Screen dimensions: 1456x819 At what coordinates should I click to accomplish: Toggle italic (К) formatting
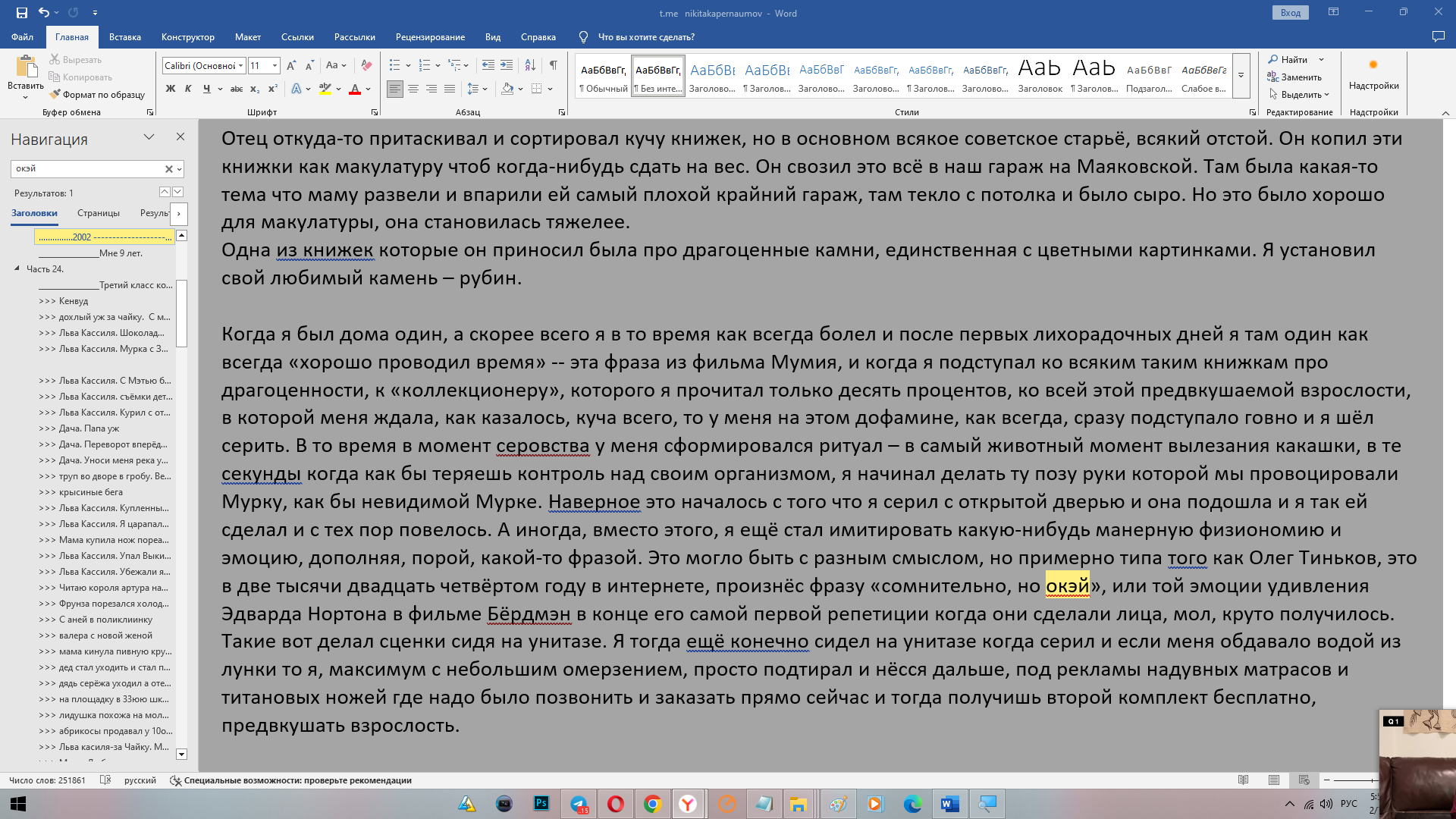[x=188, y=89]
